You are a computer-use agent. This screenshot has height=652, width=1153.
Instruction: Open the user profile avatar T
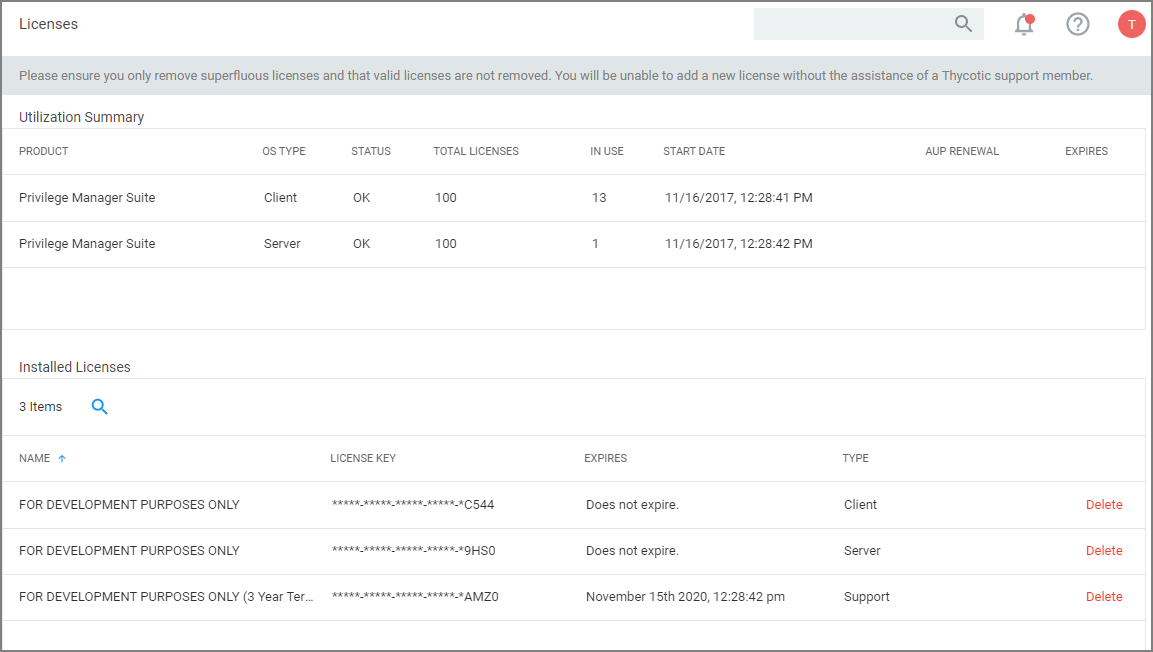click(x=1131, y=25)
